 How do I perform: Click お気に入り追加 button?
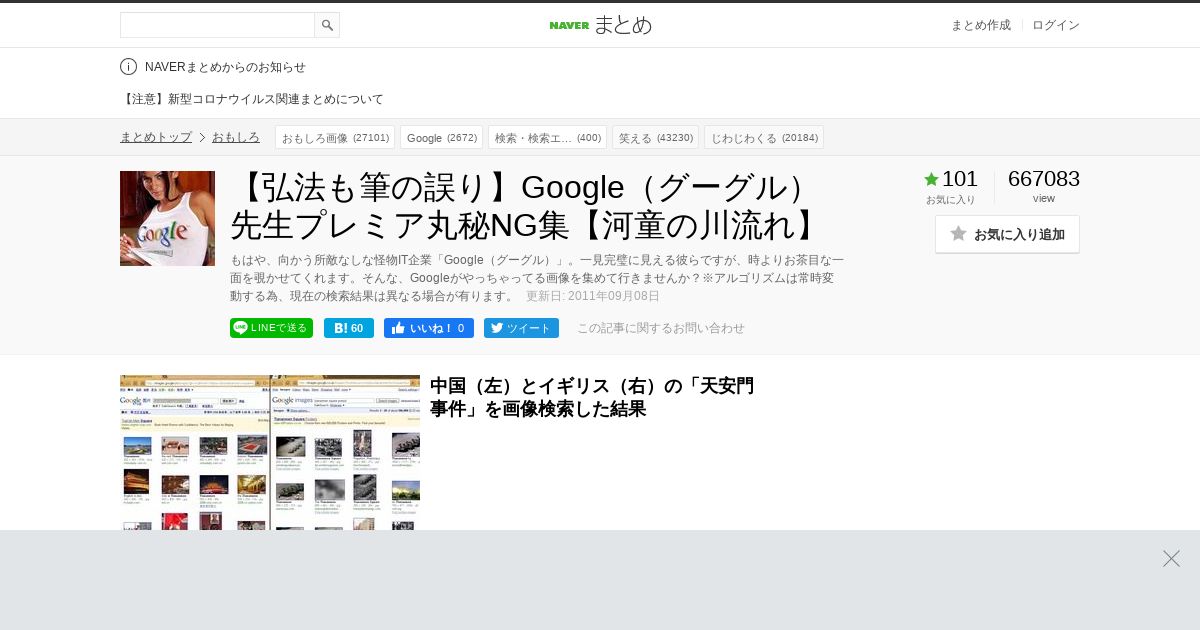[1007, 234]
